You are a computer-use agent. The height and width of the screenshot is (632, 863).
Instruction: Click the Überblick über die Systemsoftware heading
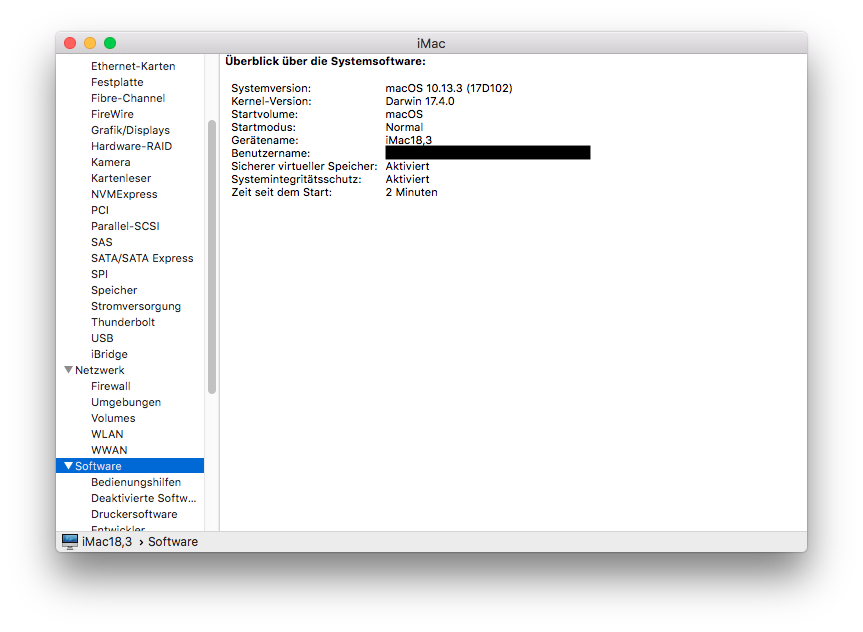click(325, 61)
